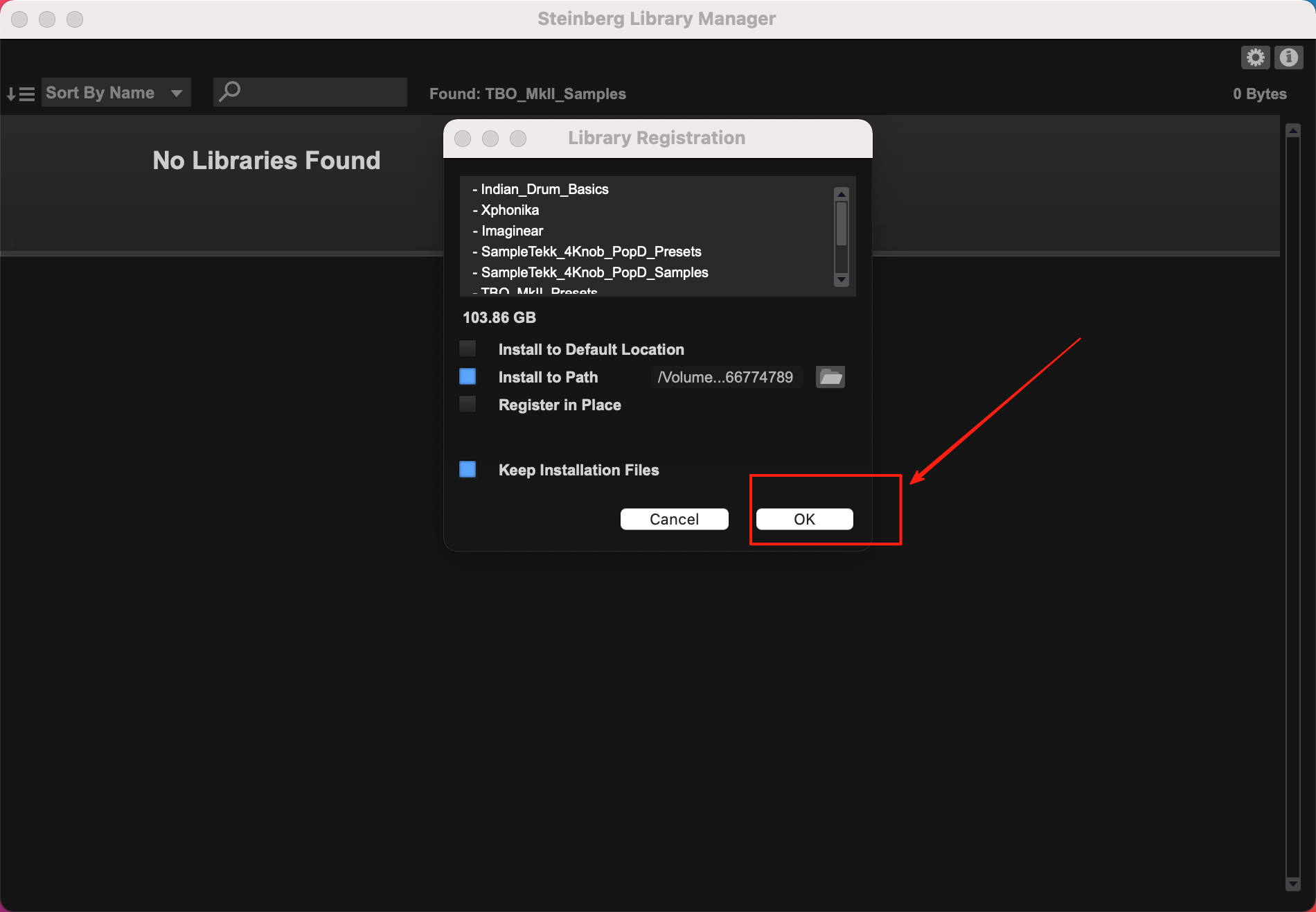The height and width of the screenshot is (912, 1316).
Task: Browse for install path with folder icon
Action: pyautogui.click(x=830, y=377)
